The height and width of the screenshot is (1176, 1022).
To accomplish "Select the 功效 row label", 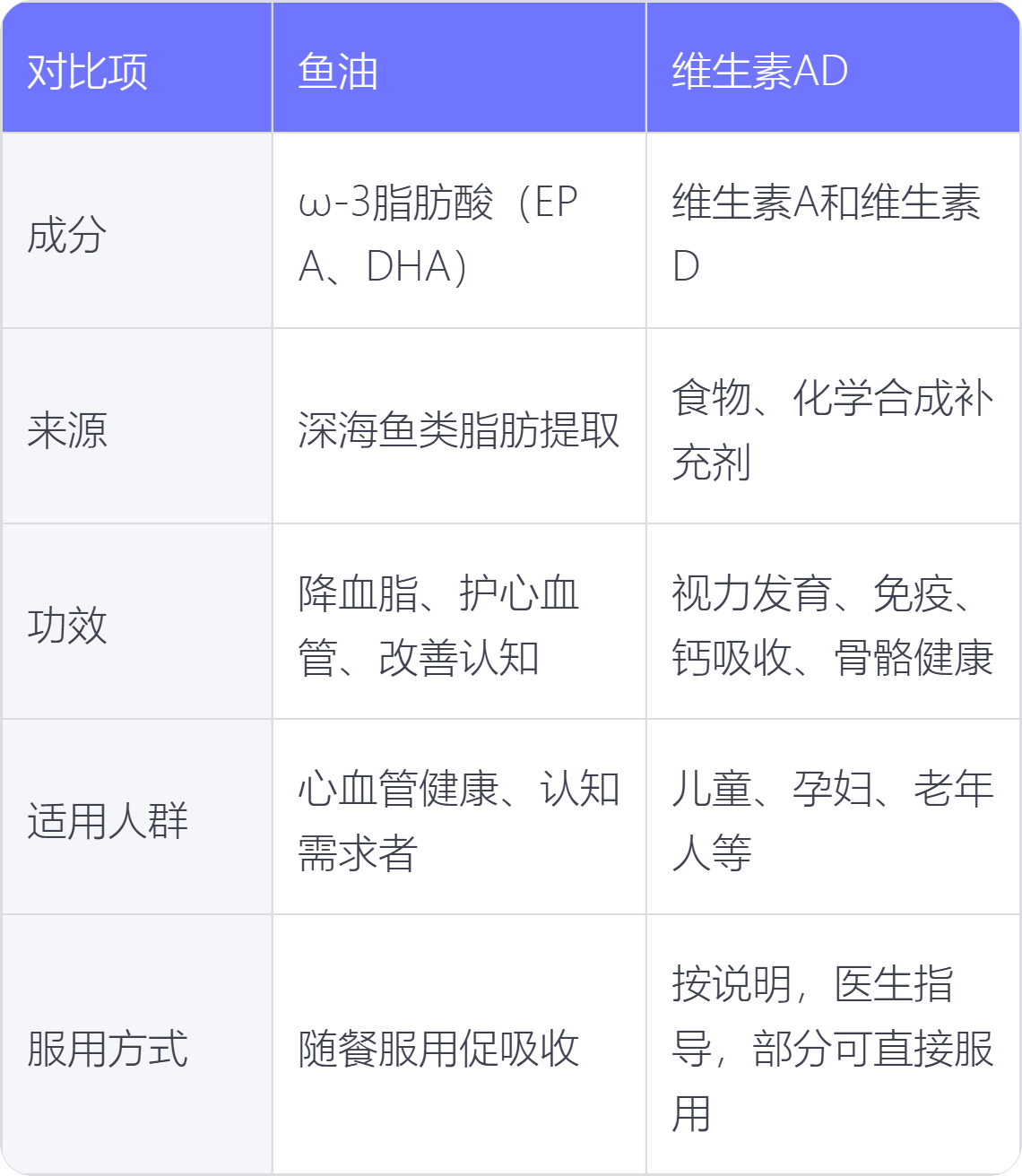I will coord(136,622).
